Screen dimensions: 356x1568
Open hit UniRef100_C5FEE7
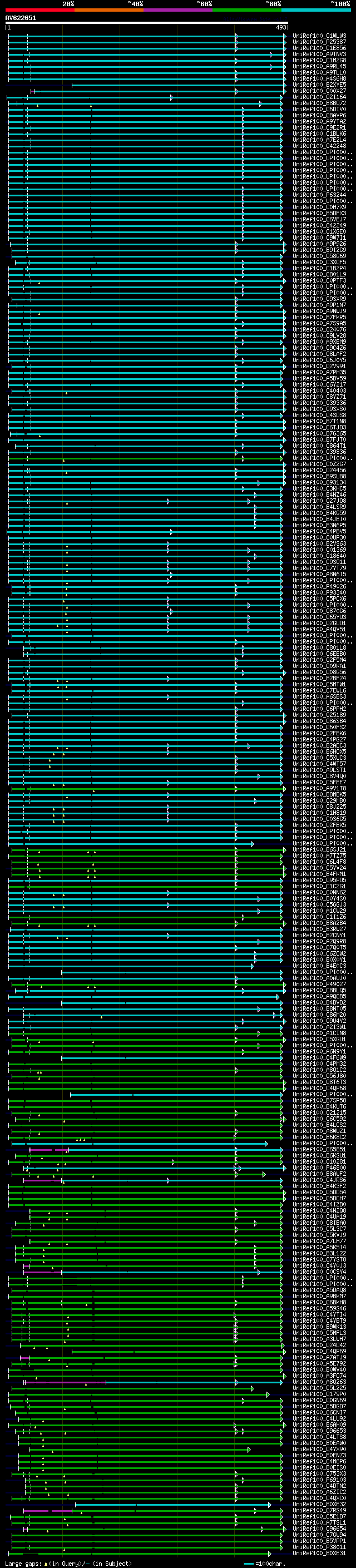(319, 782)
